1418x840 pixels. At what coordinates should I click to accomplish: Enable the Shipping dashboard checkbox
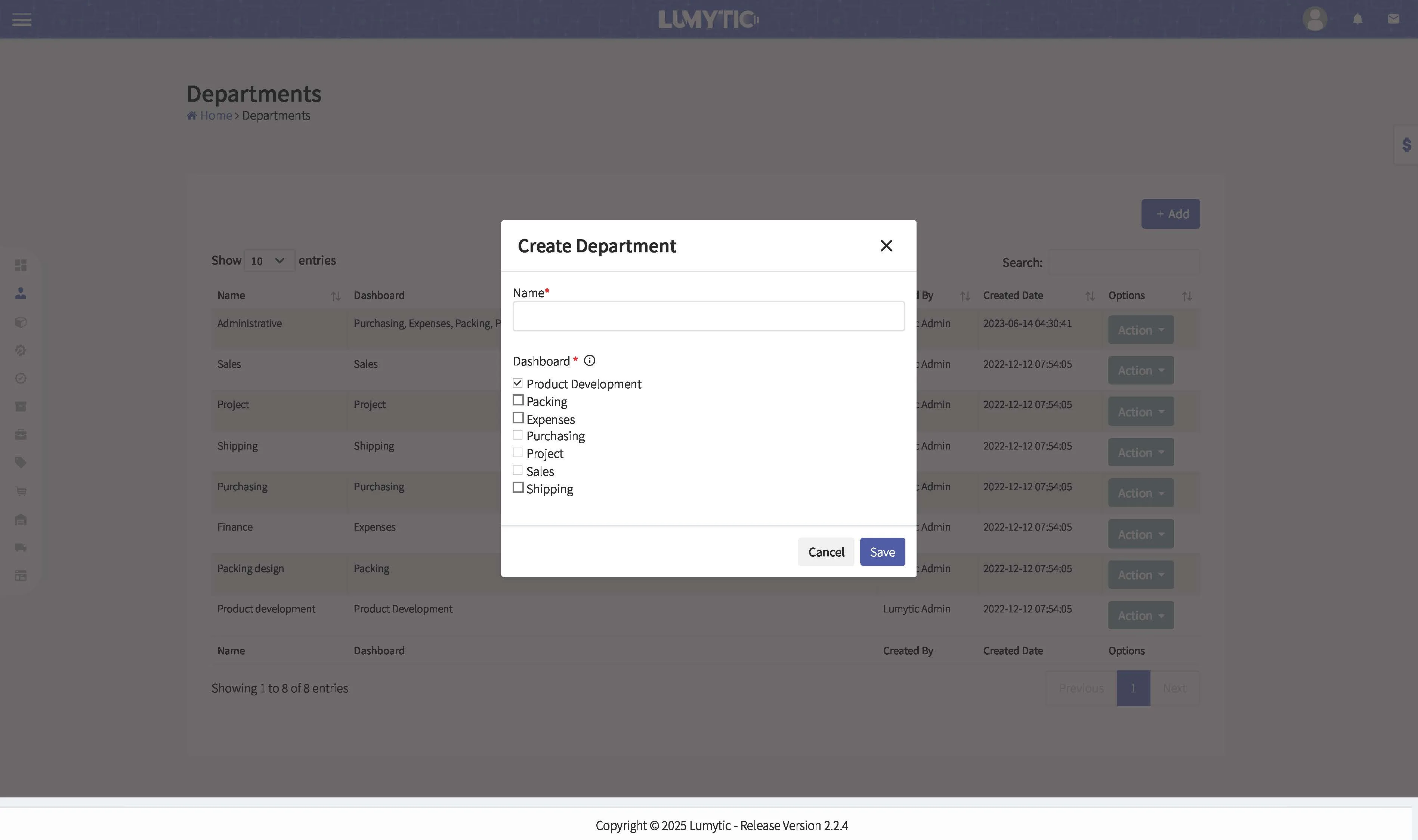[518, 487]
